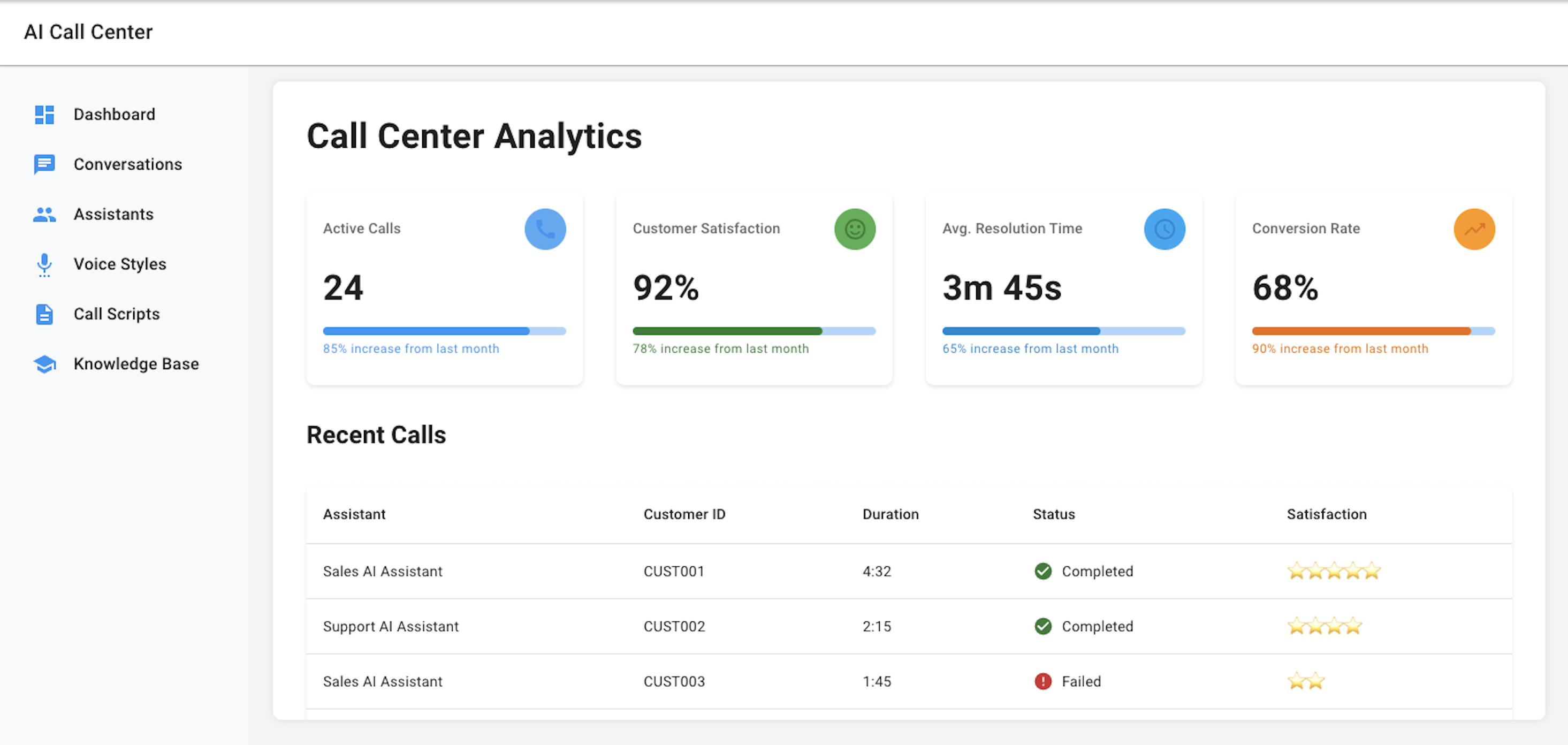Viewport: 1568px width, 745px height.
Task: Click the AI Call Center header title
Action: (x=88, y=32)
